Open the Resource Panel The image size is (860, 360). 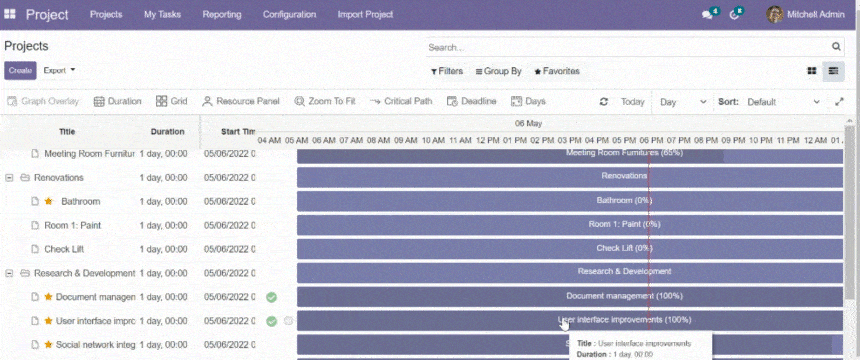241,102
